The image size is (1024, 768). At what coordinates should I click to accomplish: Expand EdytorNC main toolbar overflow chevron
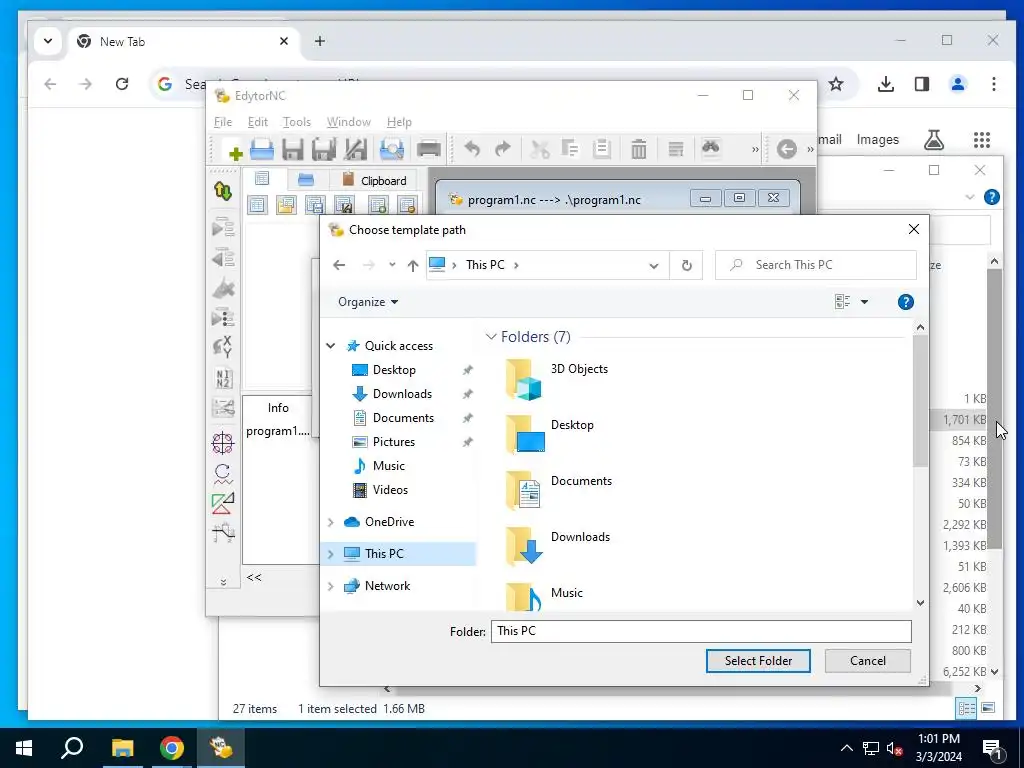coord(755,150)
